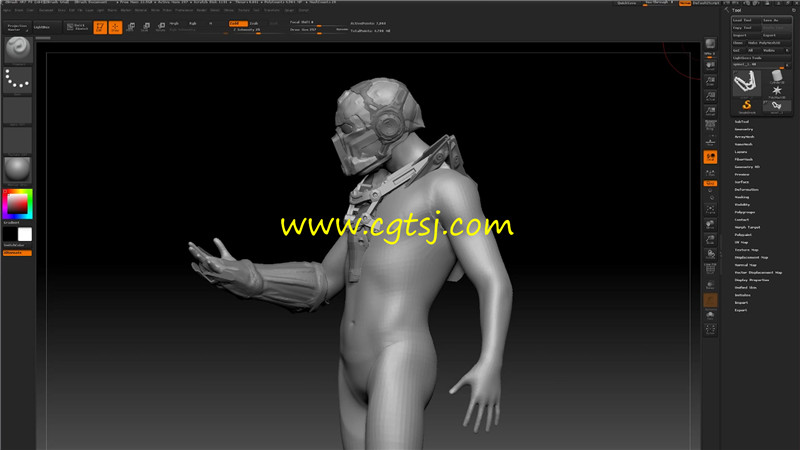Viewport: 800px width, 450px height.
Task: Select the large current tool thumbnail
Action: pyautogui.click(x=747, y=83)
